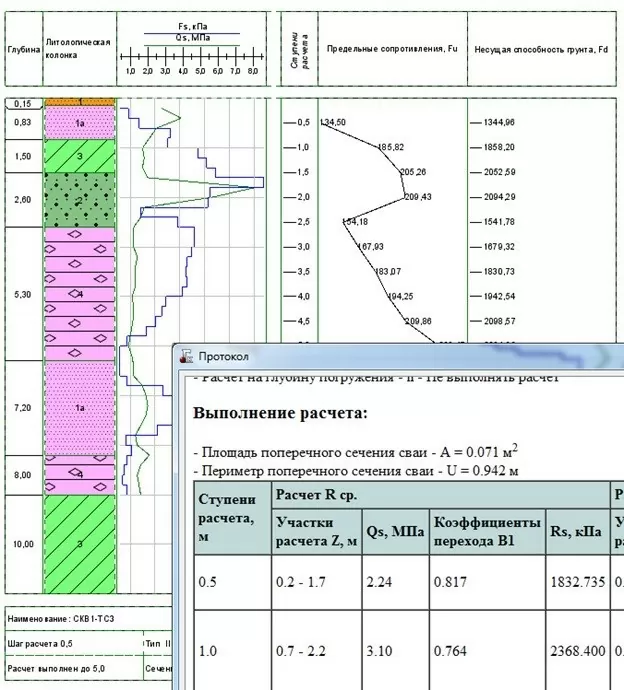
Task: Click the depth label 1,50
Action: tap(23, 156)
